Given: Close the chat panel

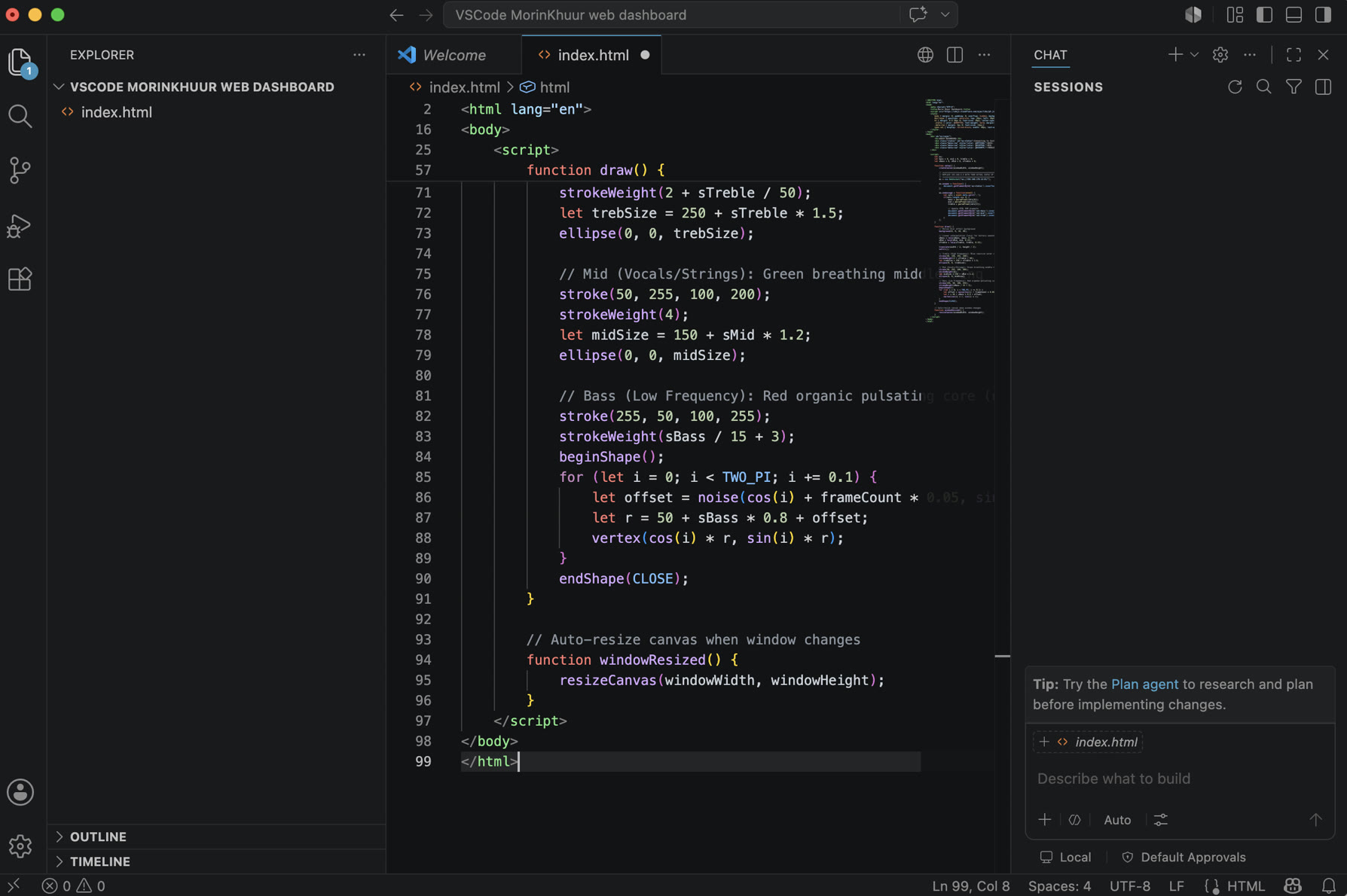Looking at the screenshot, I should coord(1323,55).
